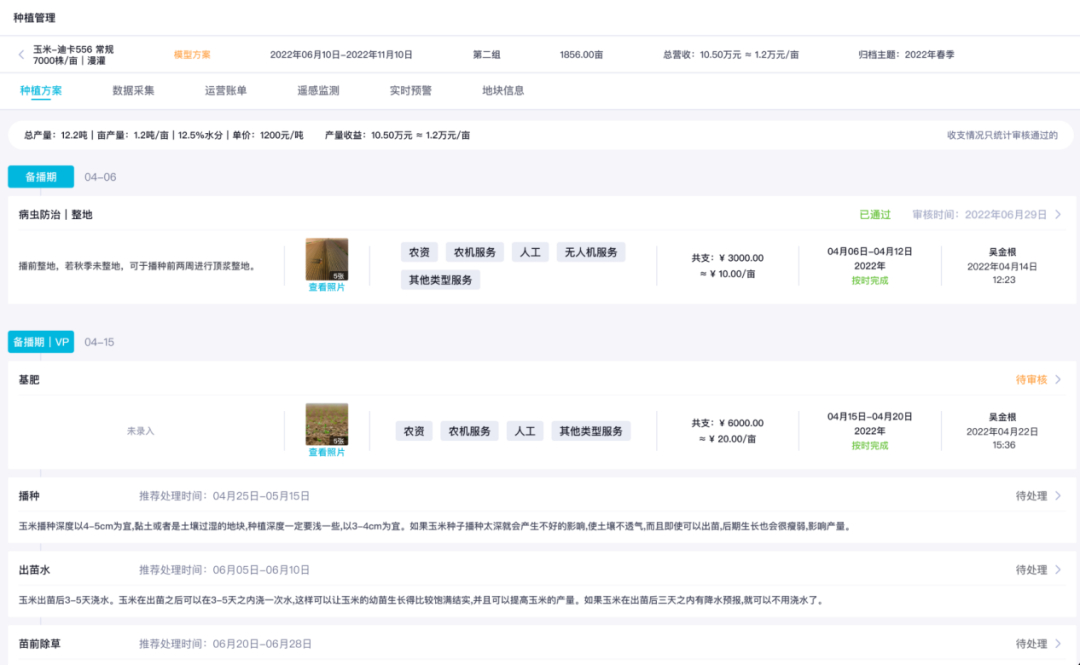Click the 5张 photo thumbnail for 基肥

tap(327, 422)
